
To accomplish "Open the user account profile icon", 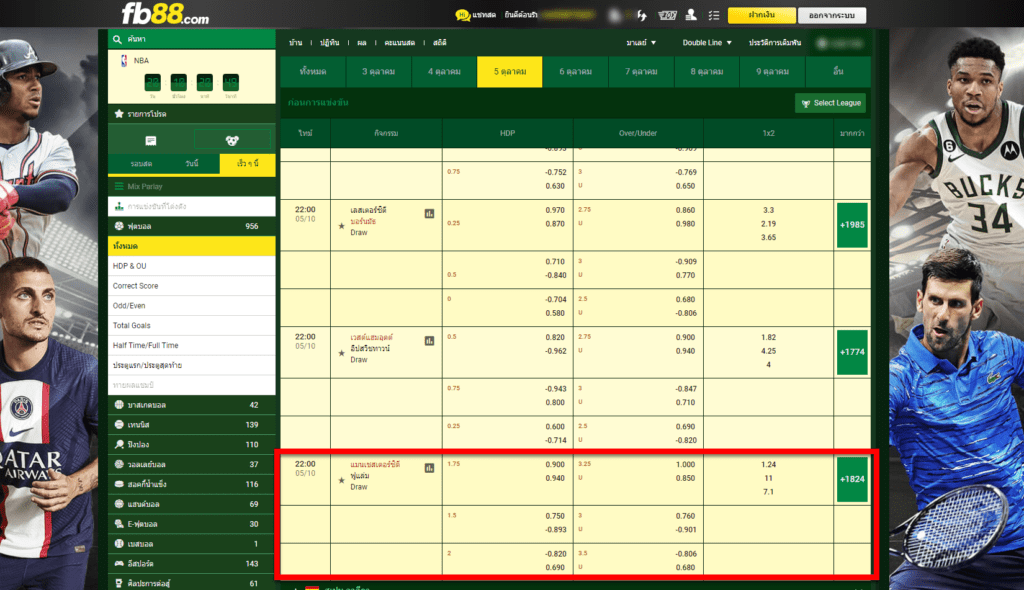I will 691,14.
